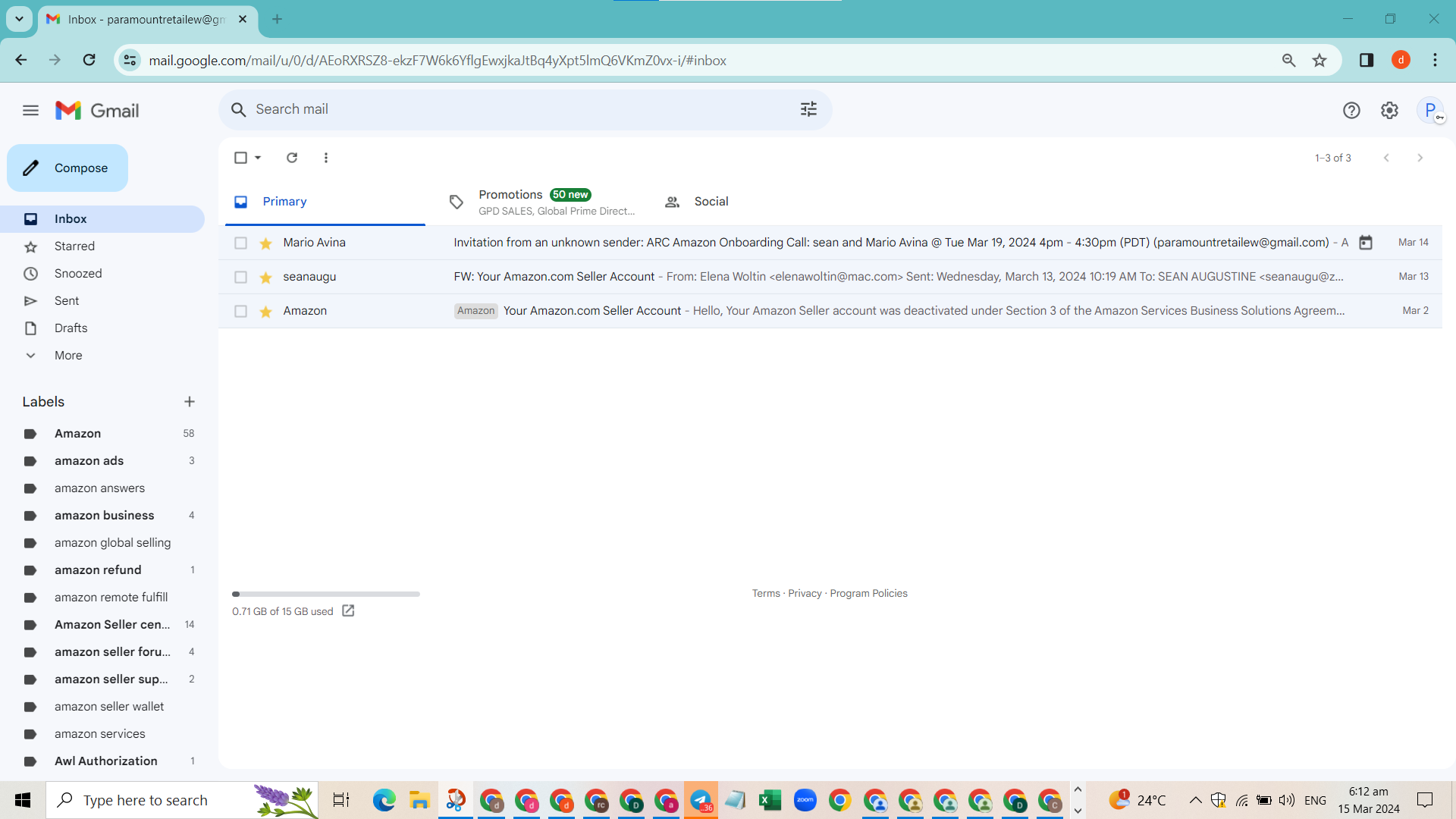Open the amazon ads label

pyautogui.click(x=102, y=461)
